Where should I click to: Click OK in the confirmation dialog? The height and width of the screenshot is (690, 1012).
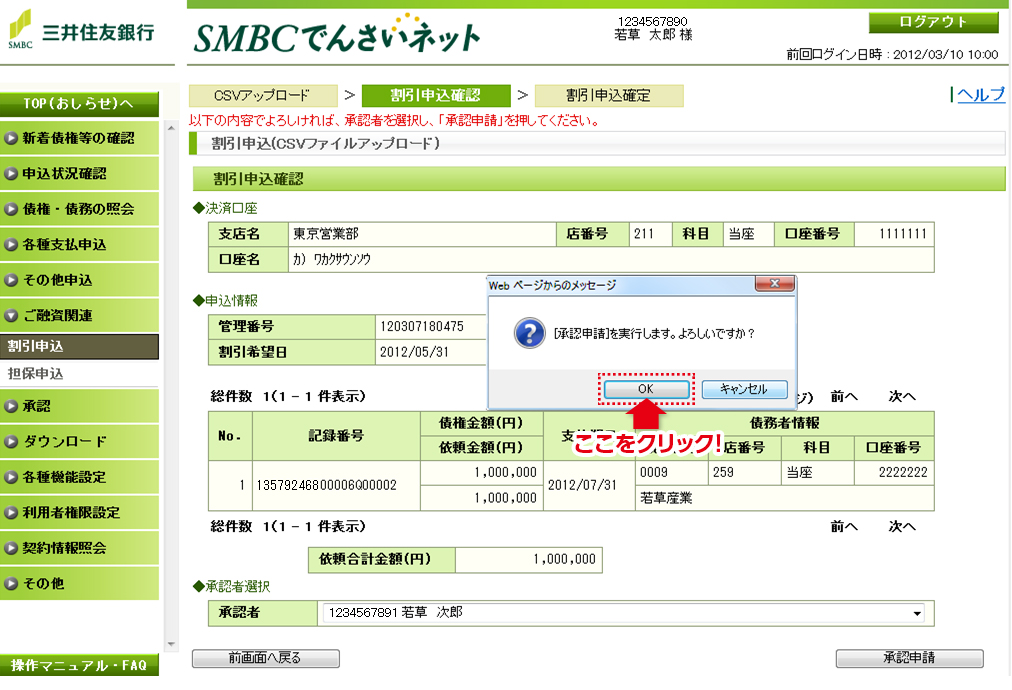coord(646,389)
